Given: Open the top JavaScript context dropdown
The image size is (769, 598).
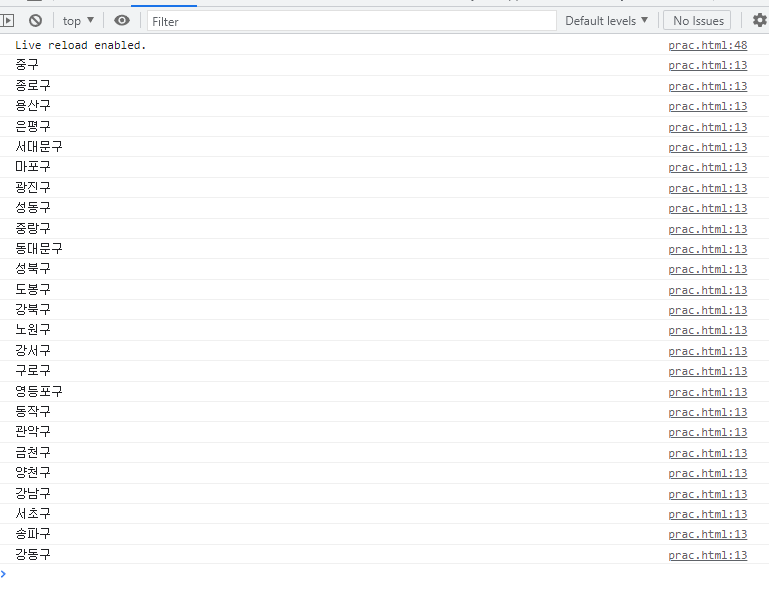Looking at the screenshot, I should [78, 21].
